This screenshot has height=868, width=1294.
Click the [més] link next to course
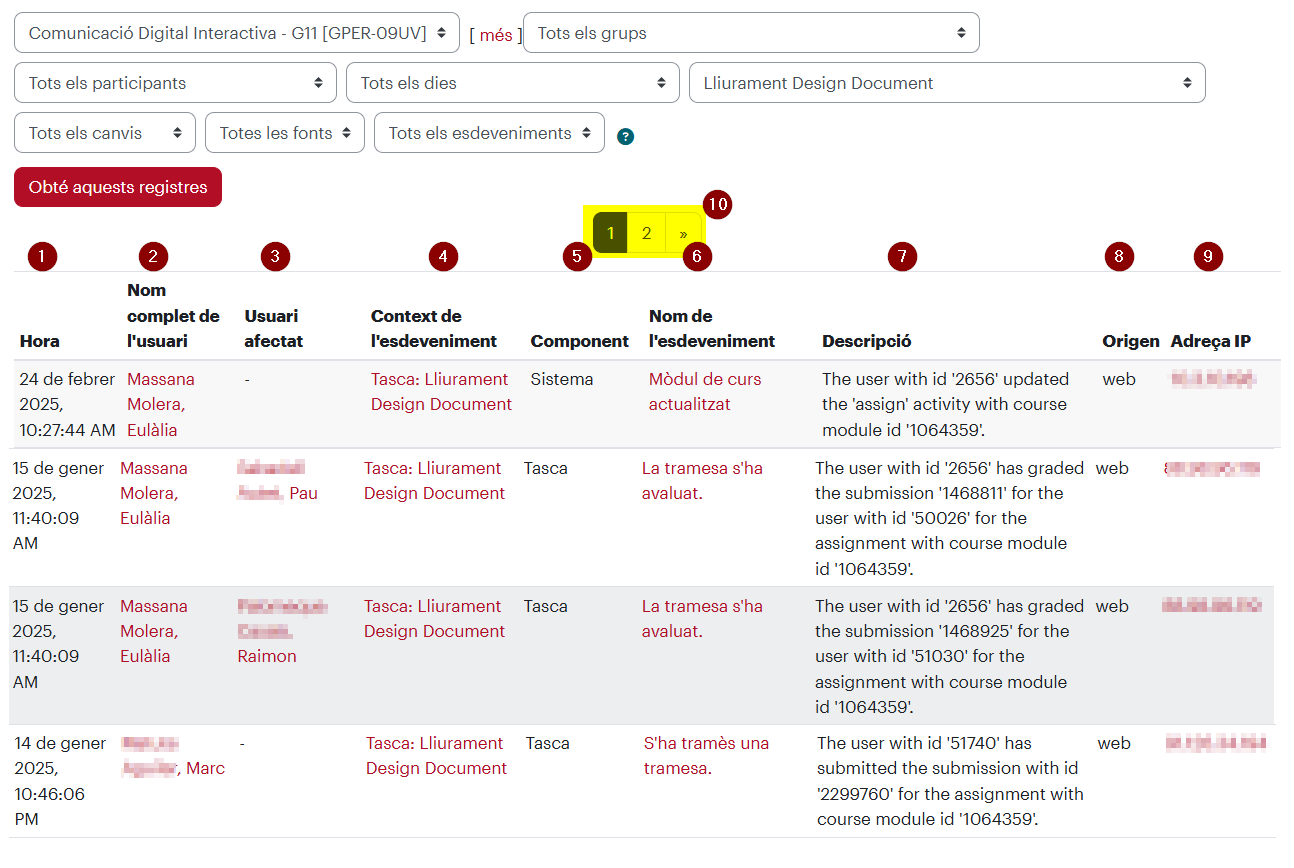(x=496, y=35)
